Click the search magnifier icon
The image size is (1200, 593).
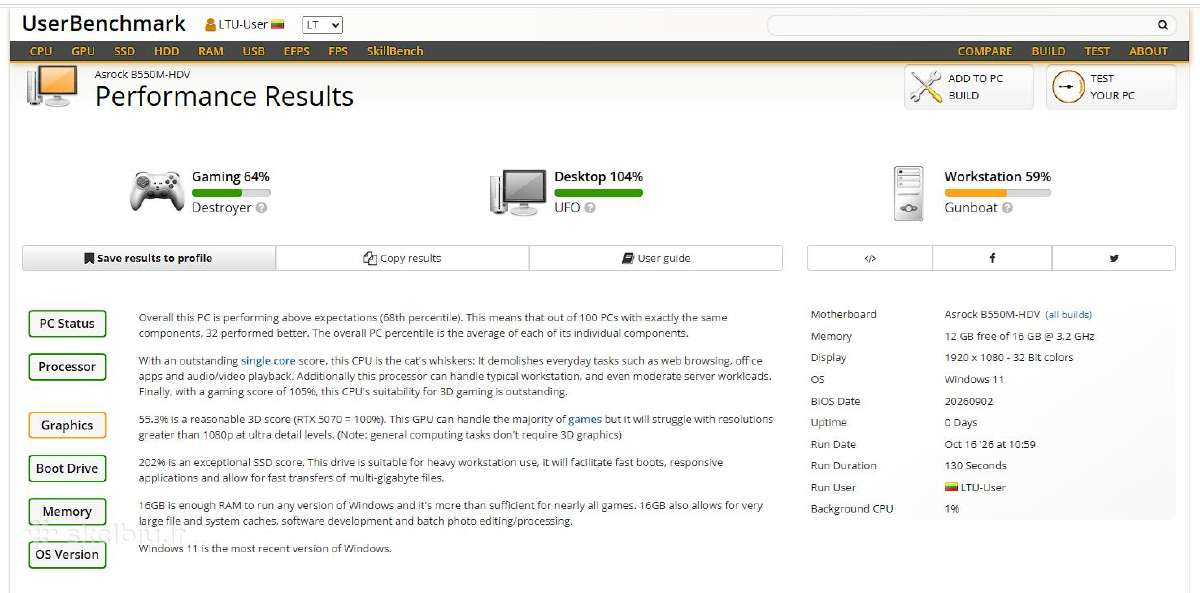1162,25
